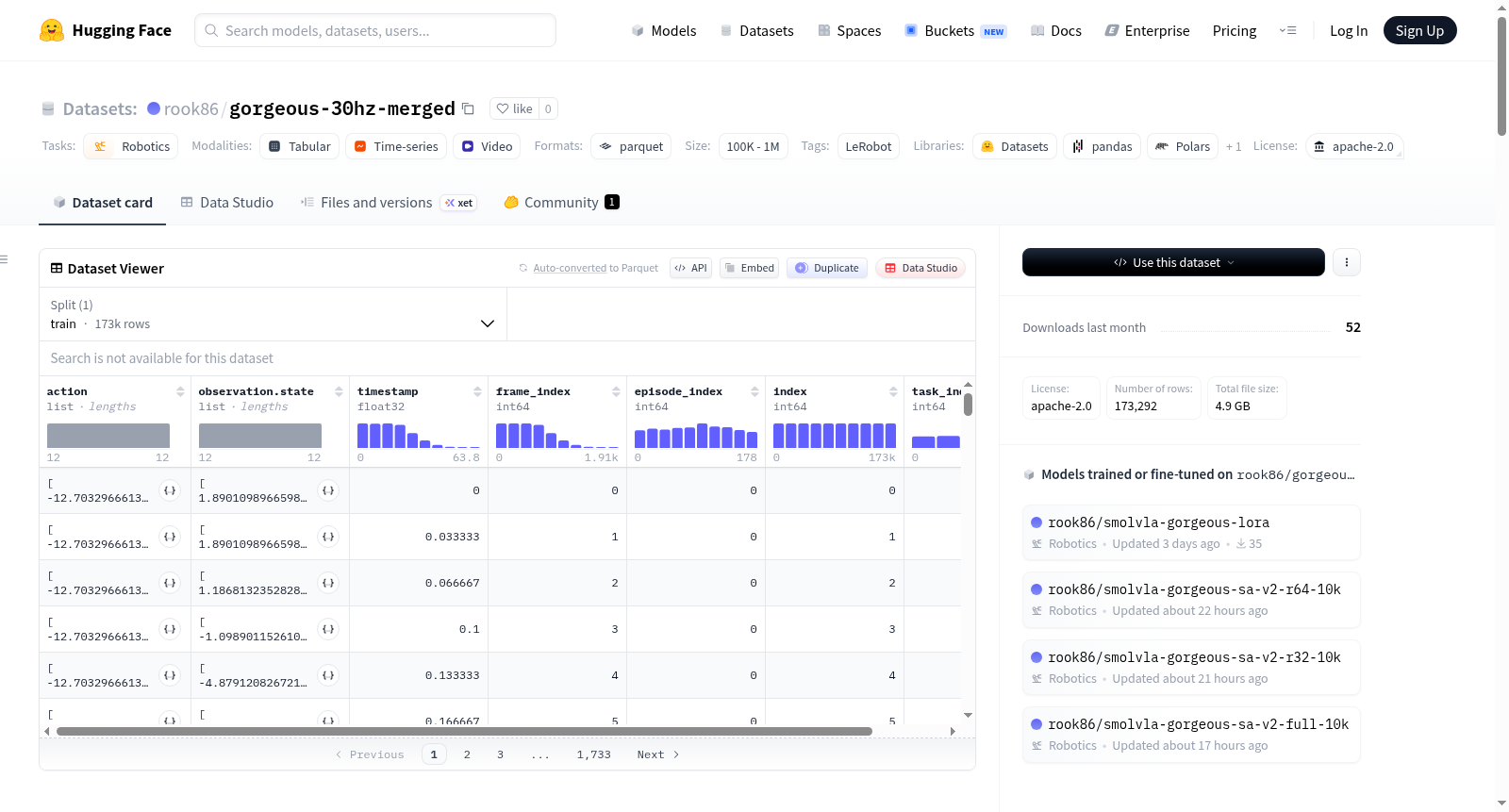This screenshot has width=1509, height=812.
Task: Click the timestamp histogram bars
Action: point(419,436)
